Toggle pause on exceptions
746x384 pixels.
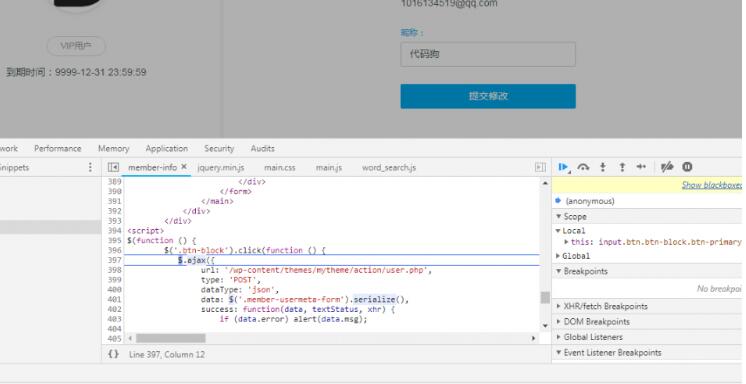click(687, 167)
